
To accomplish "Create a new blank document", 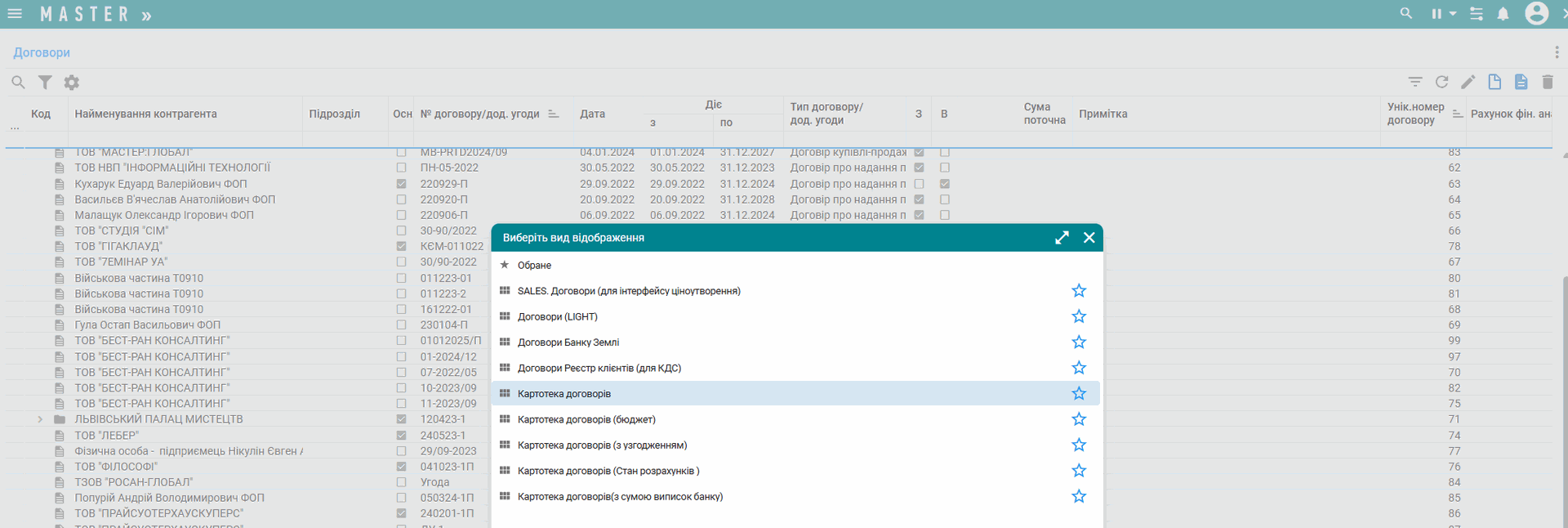I will 1494,82.
